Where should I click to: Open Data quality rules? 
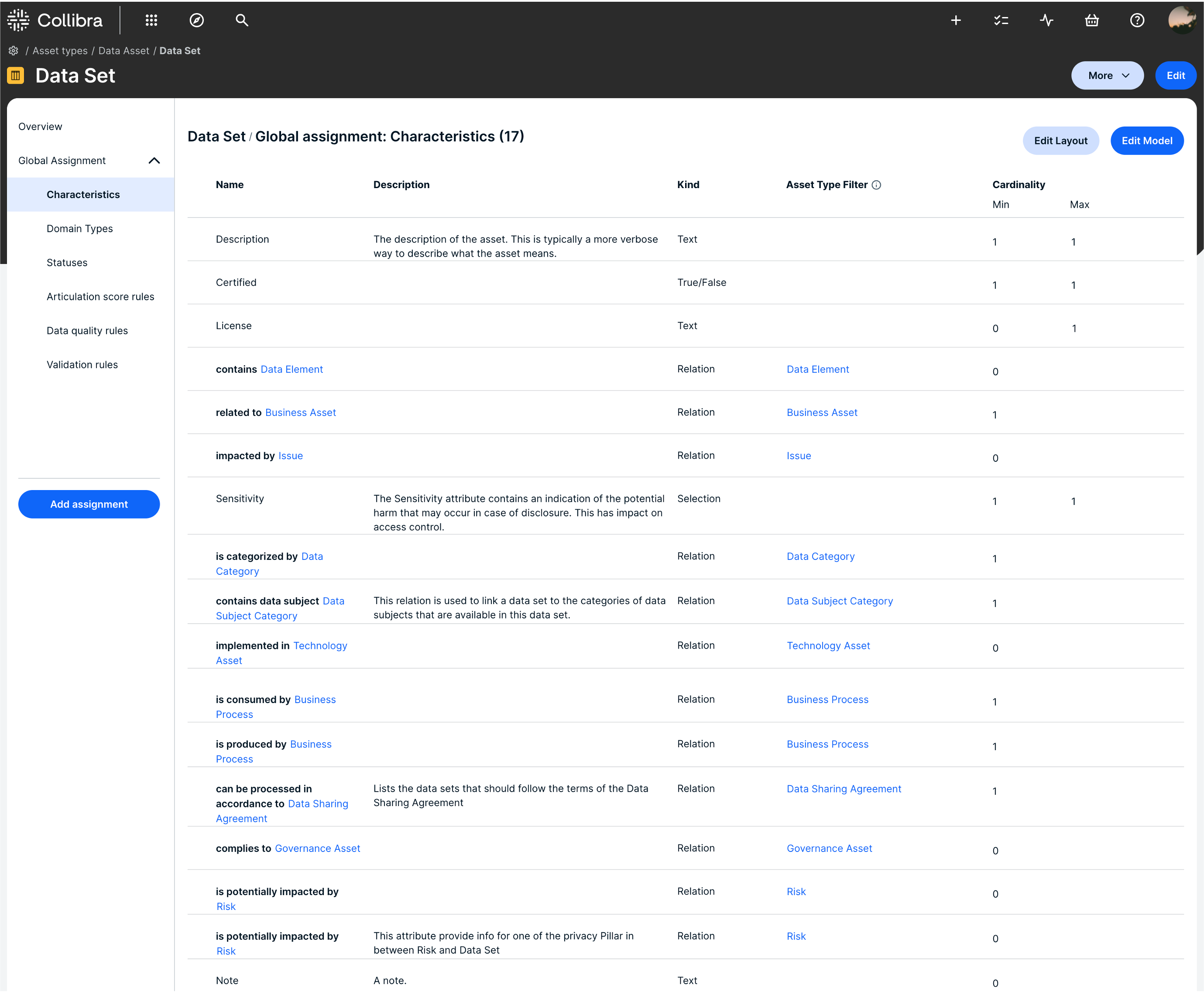pyautogui.click(x=87, y=331)
